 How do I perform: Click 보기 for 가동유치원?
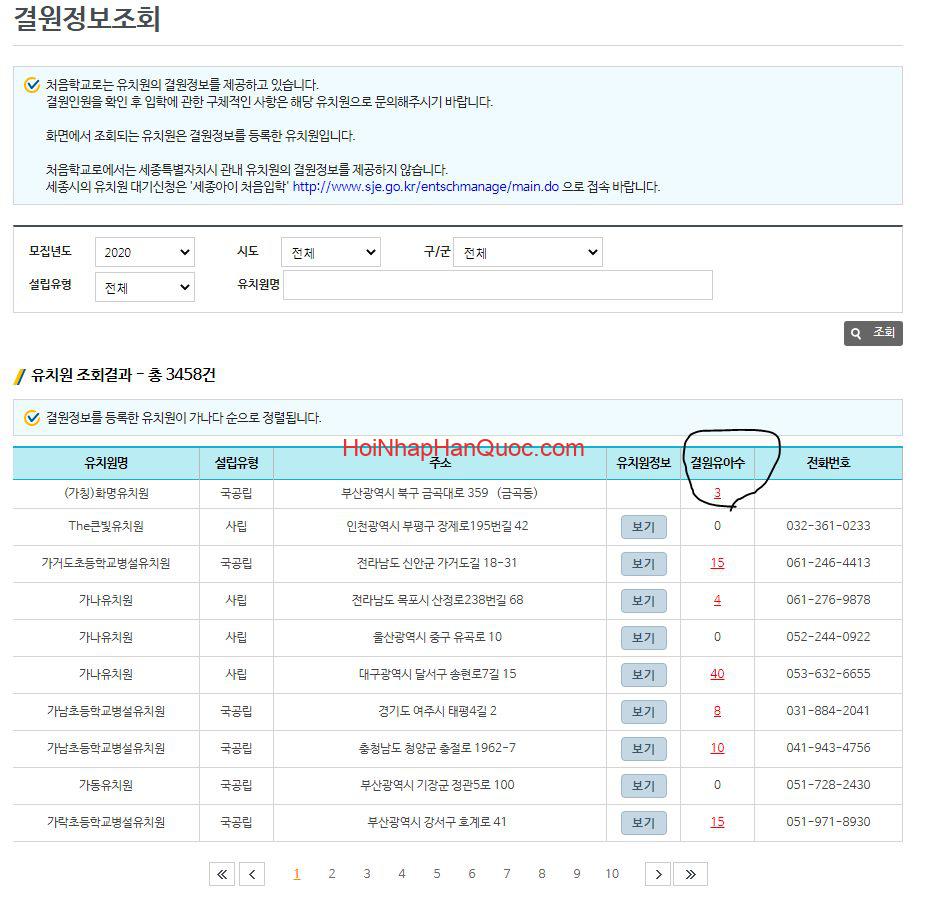tap(643, 786)
